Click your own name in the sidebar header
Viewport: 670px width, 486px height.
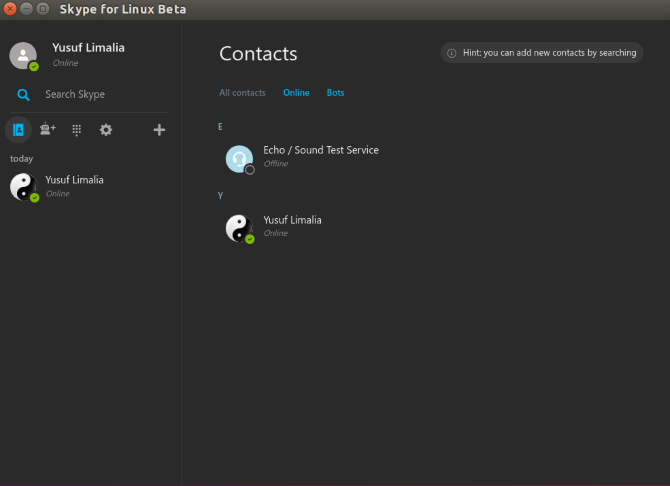(x=88, y=47)
